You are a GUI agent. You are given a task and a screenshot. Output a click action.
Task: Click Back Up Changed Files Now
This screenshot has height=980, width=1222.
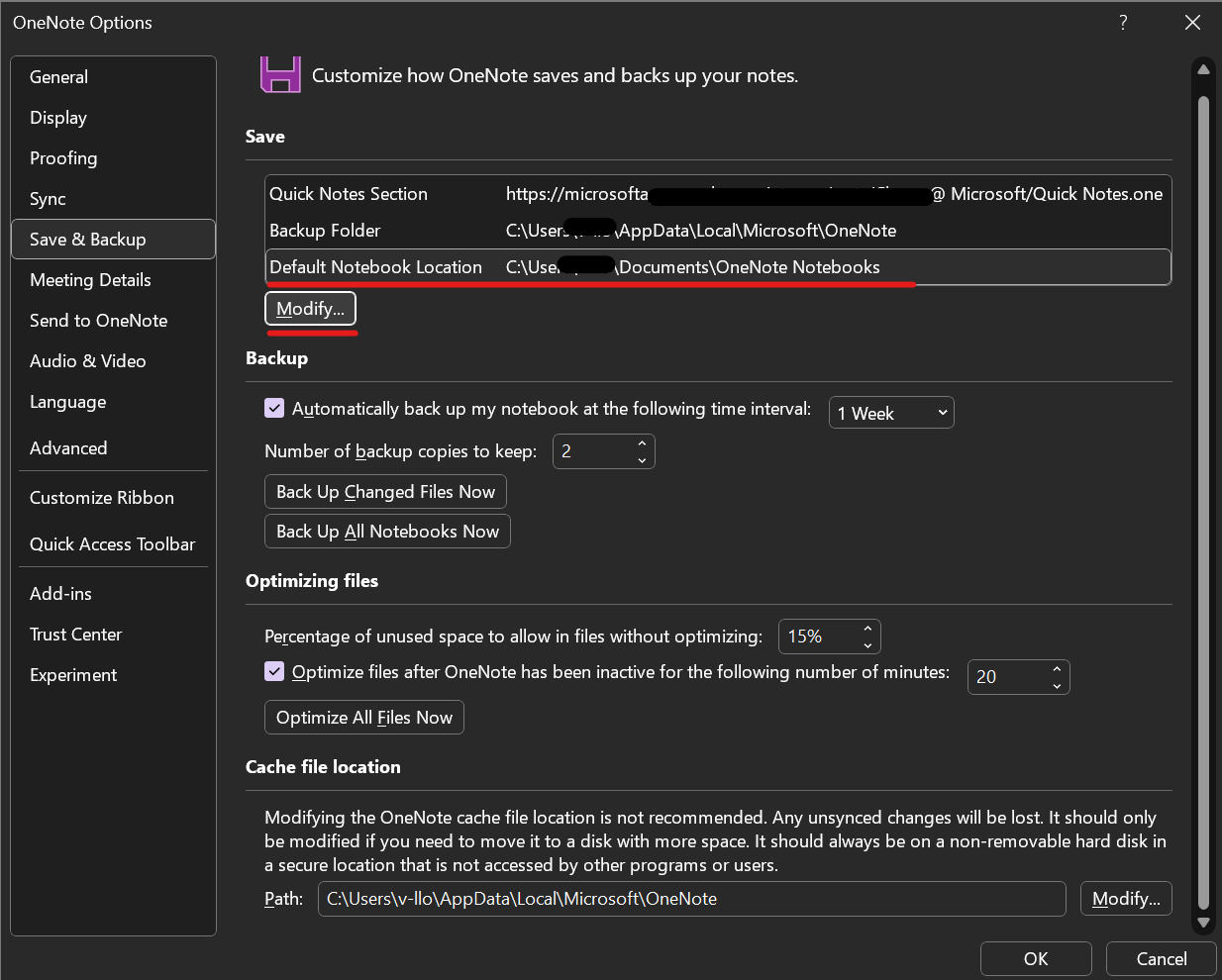point(385,491)
